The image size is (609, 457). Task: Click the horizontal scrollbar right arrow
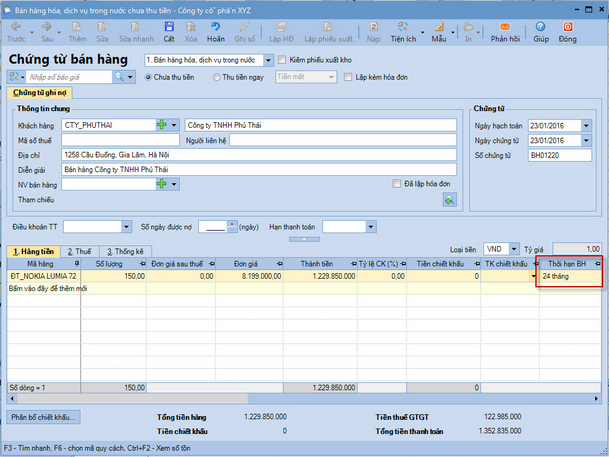click(x=596, y=398)
